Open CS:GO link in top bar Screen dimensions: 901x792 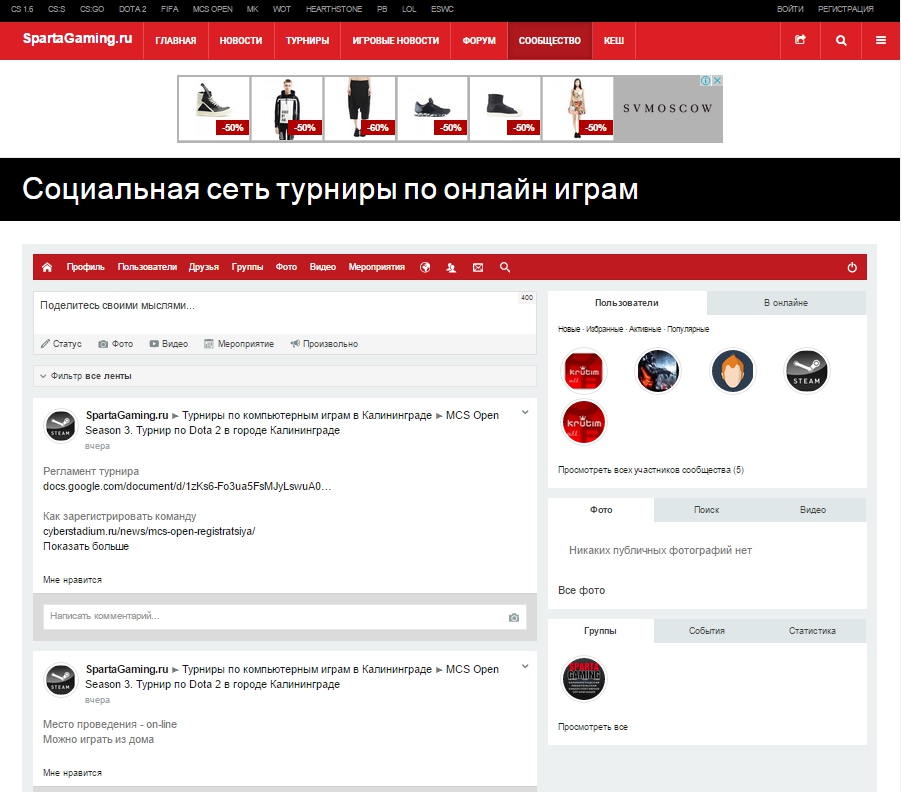pyautogui.click(x=92, y=9)
